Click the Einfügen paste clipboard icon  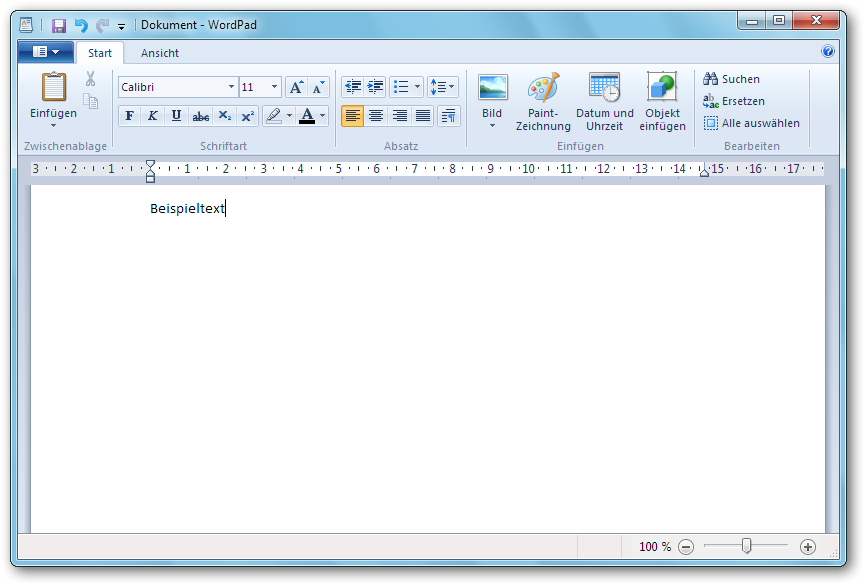point(54,87)
